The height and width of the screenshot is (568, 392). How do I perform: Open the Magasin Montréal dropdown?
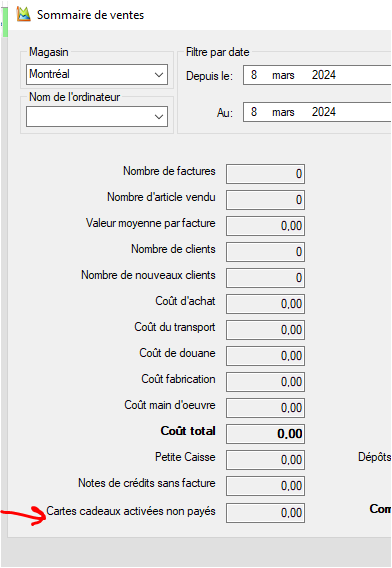[97, 75]
